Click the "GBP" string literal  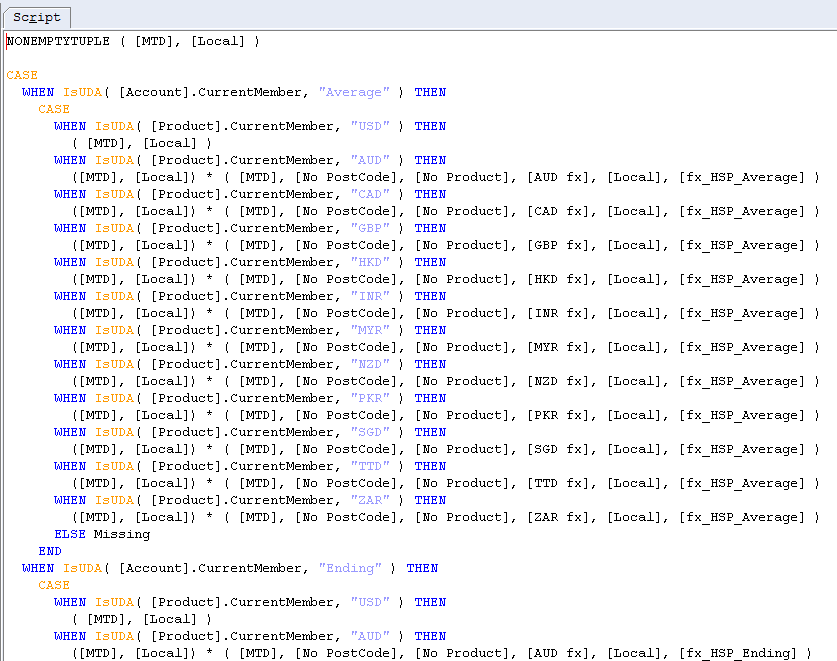370,229
